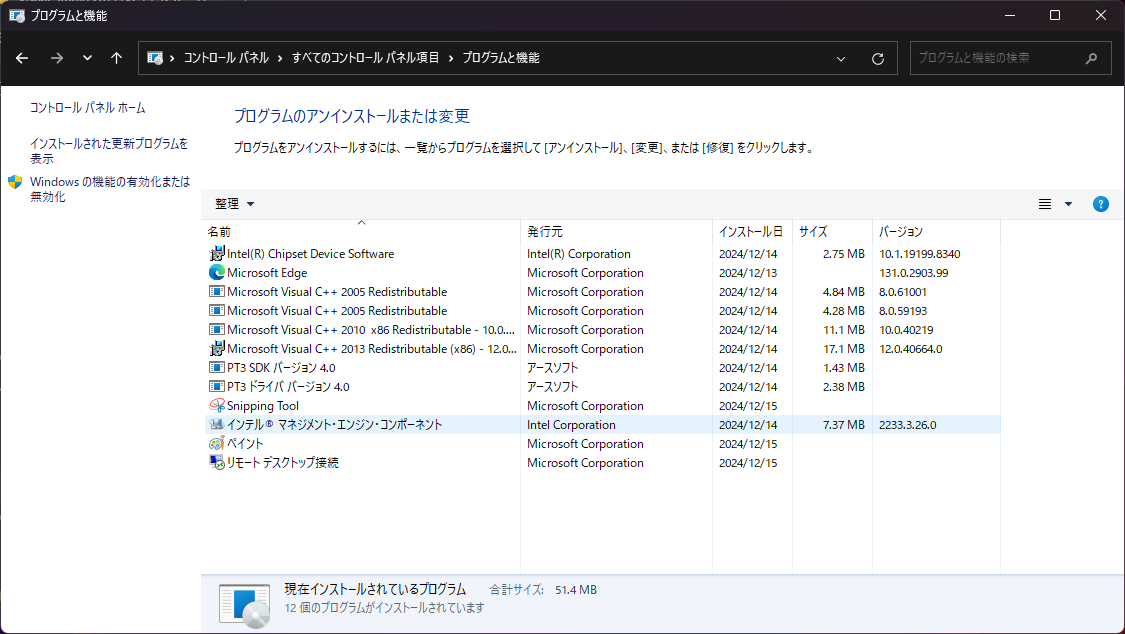Sort by the 名前 column header
This screenshot has height=634, width=1125.
[x=362, y=232]
